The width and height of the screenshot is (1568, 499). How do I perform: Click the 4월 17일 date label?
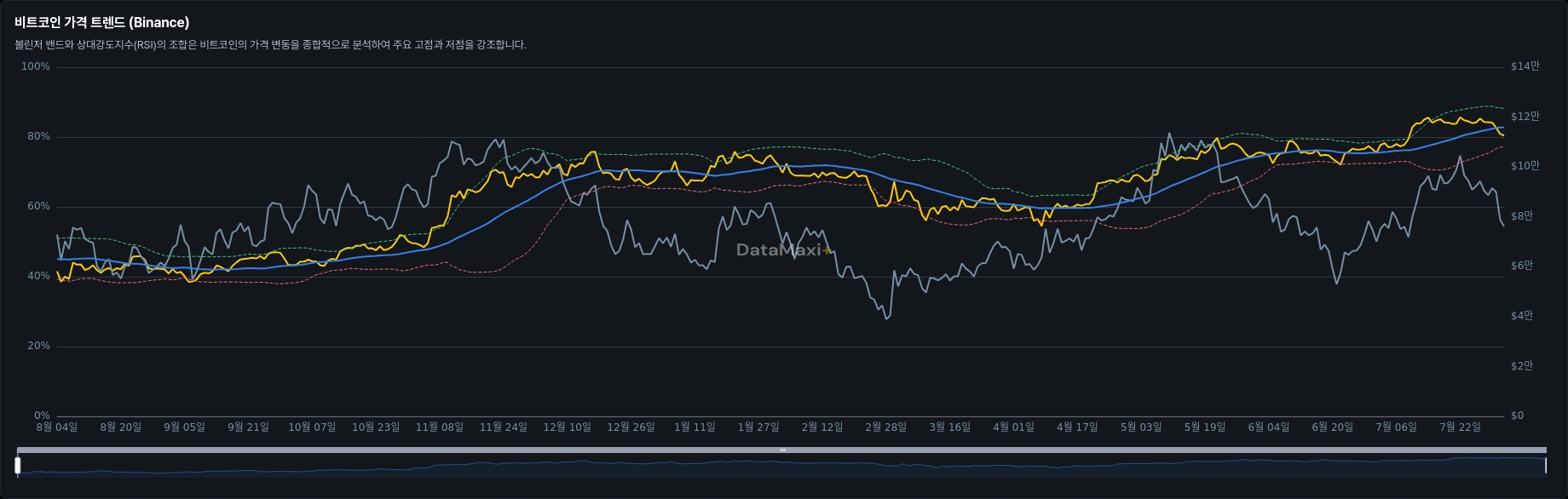click(1077, 427)
